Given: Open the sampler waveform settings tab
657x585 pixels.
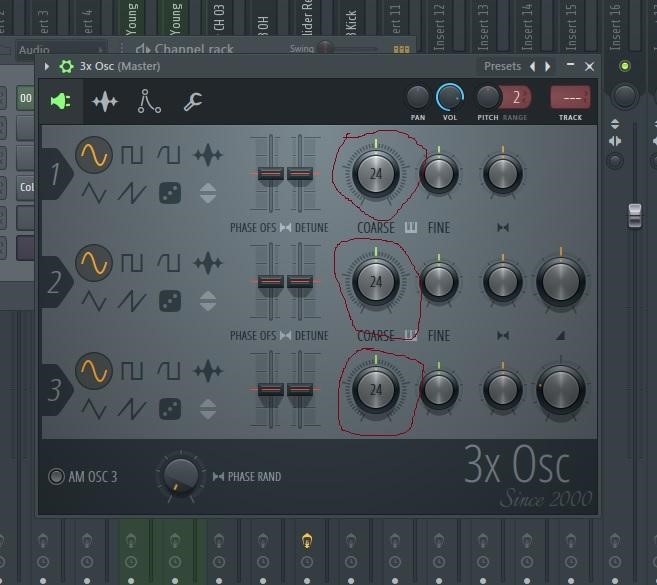Looking at the screenshot, I should point(105,101).
